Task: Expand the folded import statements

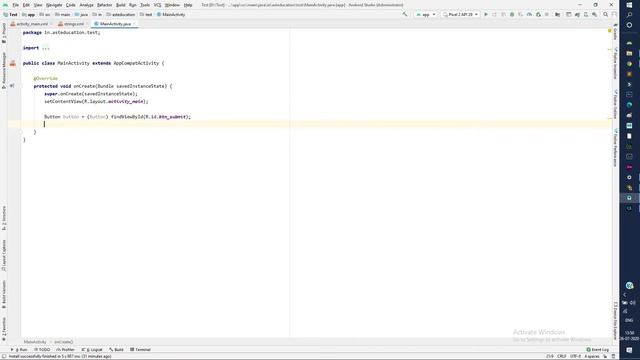Action: [46, 48]
